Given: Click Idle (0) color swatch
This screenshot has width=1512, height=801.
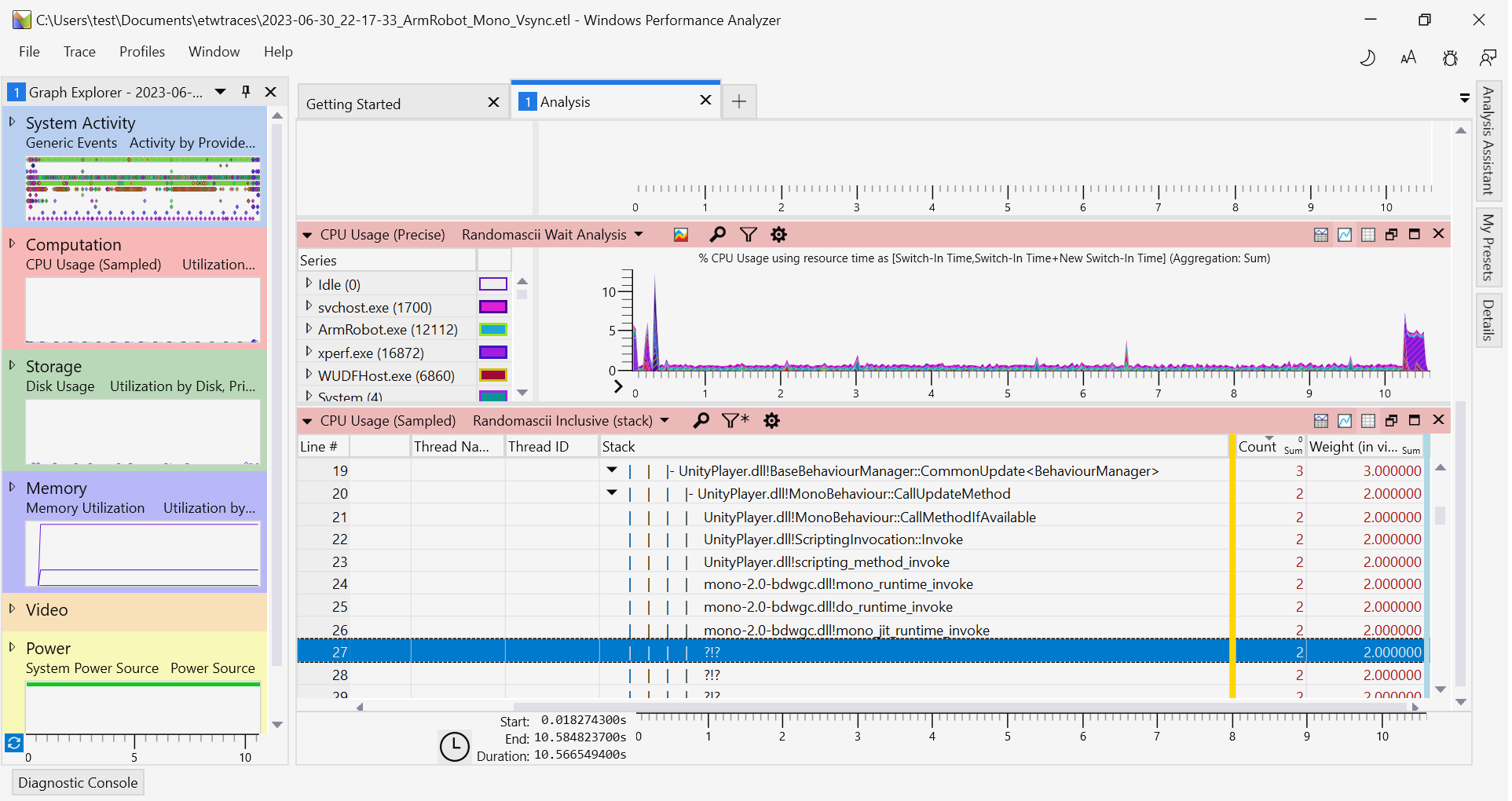Looking at the screenshot, I should coord(493,284).
